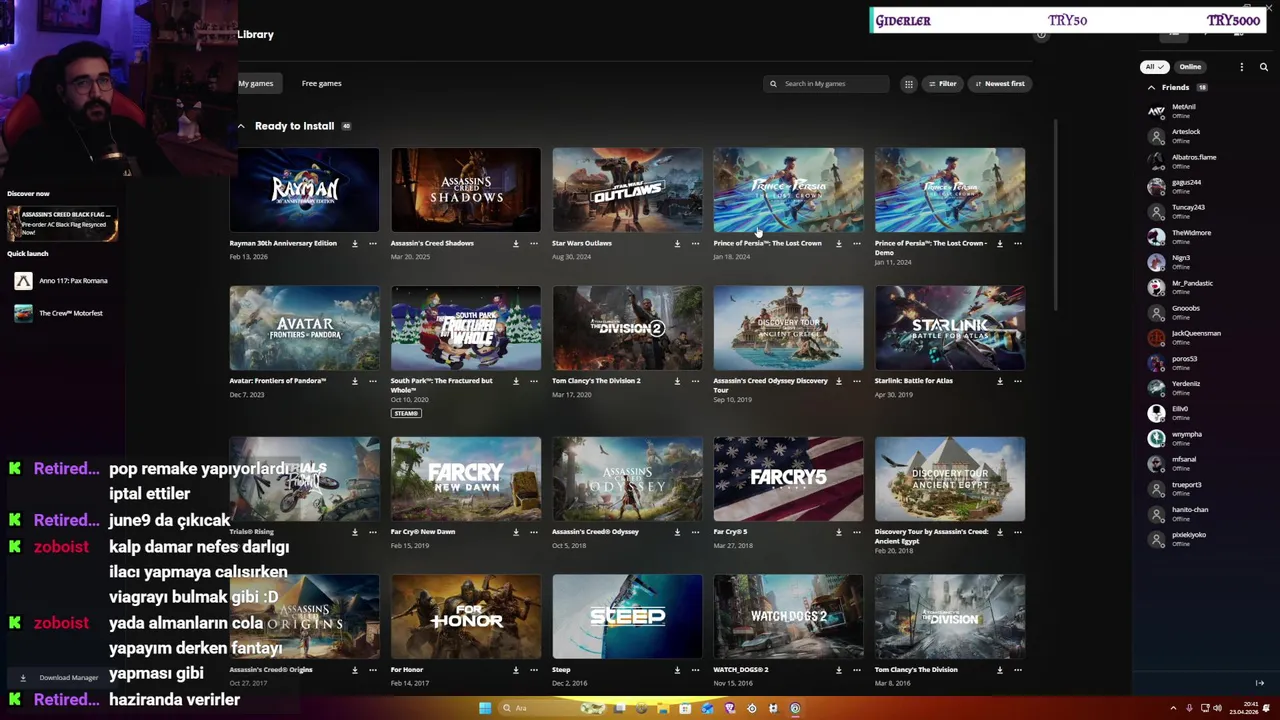Open volume control in system tray
The image size is (1280, 720).
click(1217, 709)
